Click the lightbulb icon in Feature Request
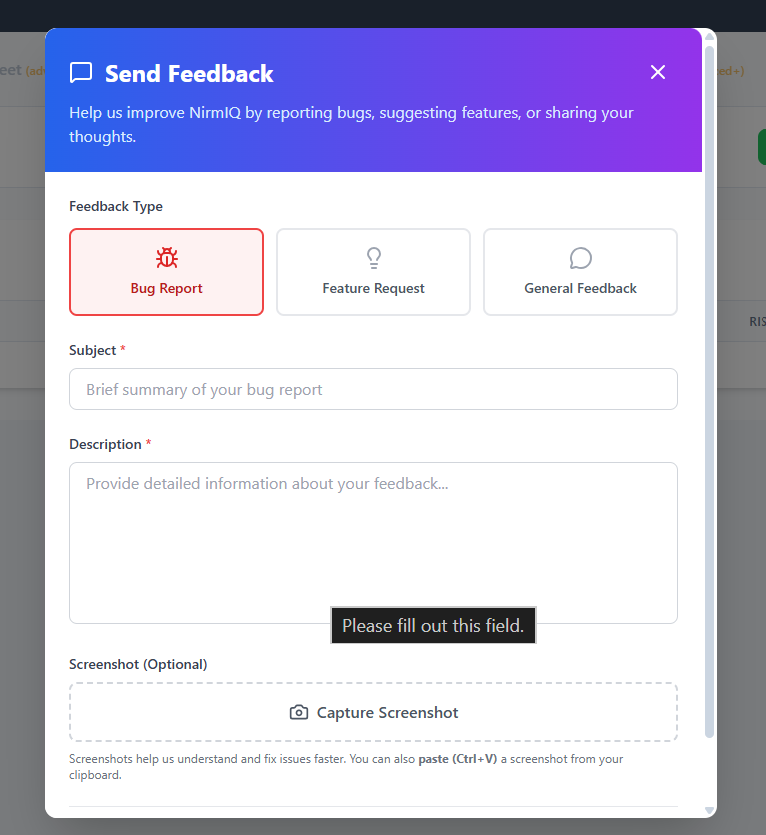Screen dimensions: 766x835 coord(374,258)
